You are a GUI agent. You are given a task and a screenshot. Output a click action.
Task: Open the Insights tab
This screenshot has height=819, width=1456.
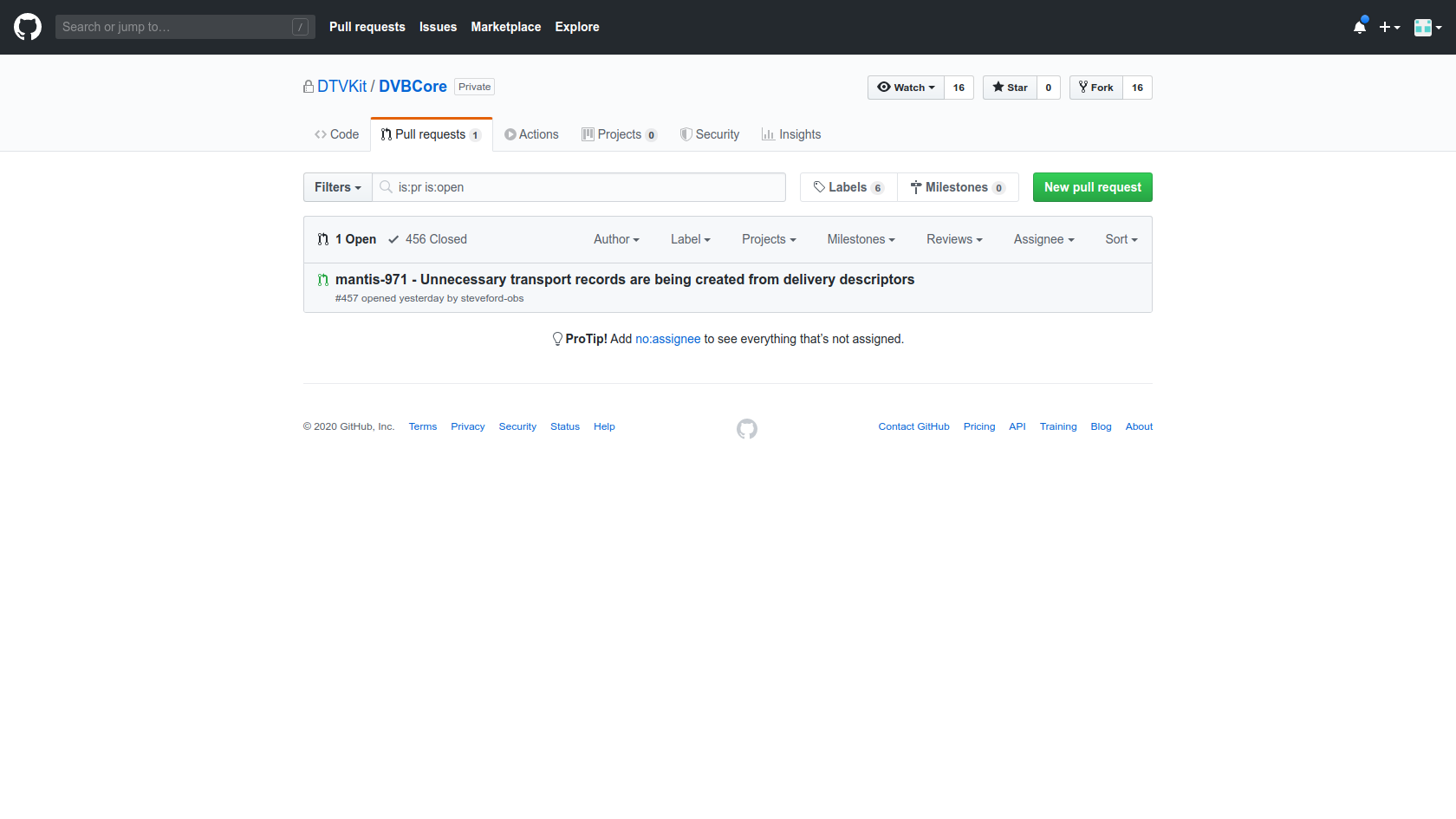click(791, 134)
